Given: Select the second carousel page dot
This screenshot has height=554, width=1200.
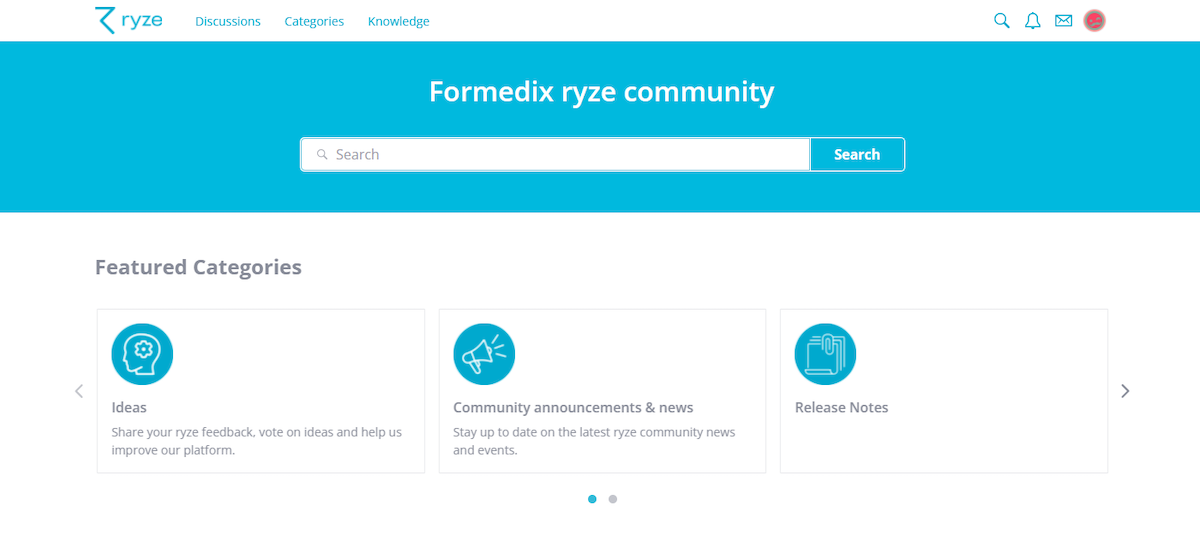Looking at the screenshot, I should tap(613, 499).
